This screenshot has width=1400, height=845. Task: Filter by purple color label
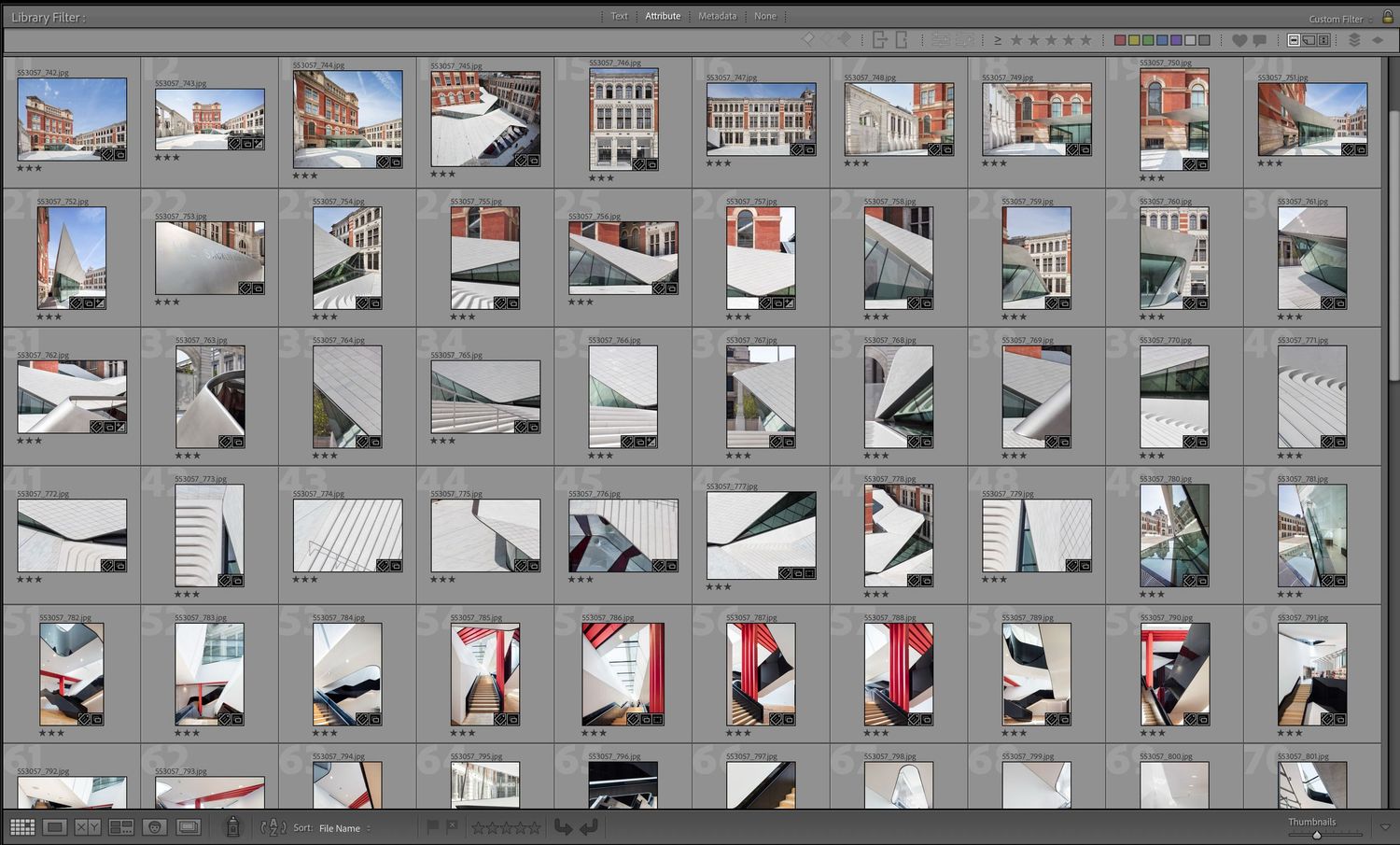1176,40
